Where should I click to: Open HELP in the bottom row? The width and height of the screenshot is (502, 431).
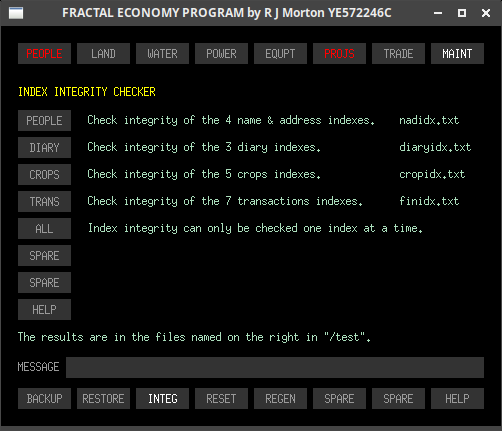point(457,398)
